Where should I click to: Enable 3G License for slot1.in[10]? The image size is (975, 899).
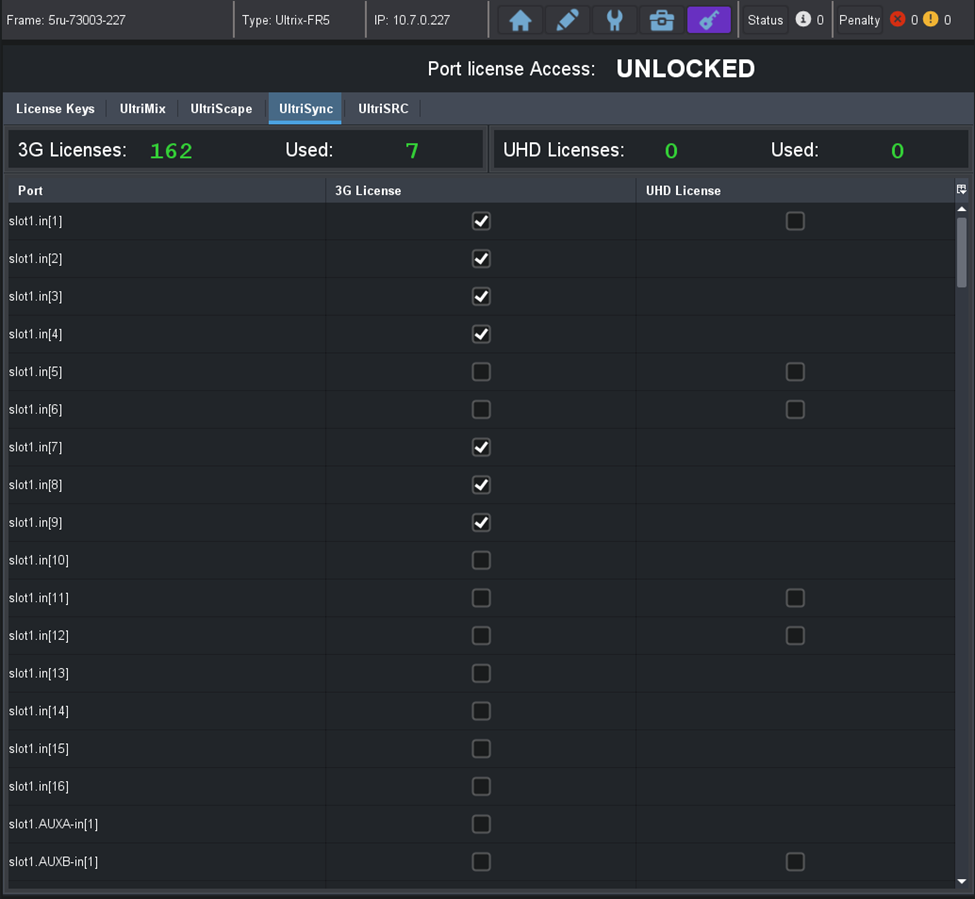pos(481,560)
